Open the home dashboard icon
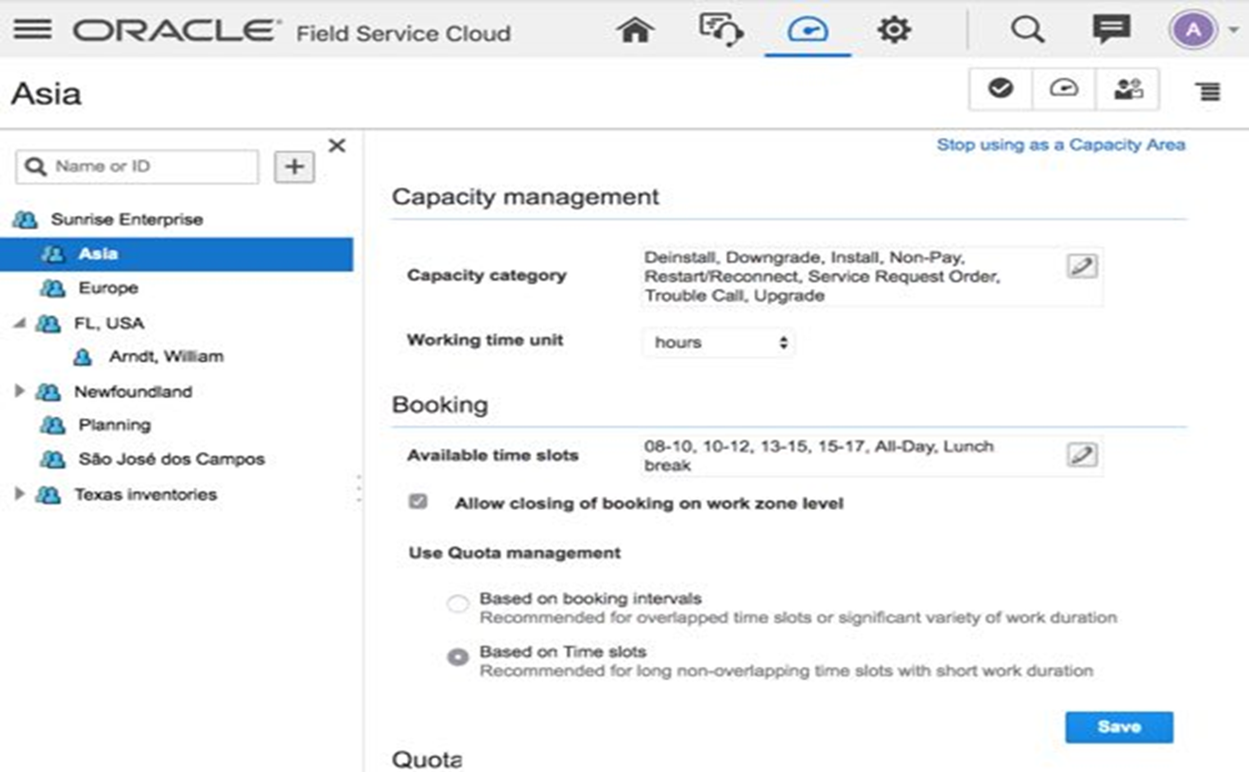The image size is (1249, 772). [x=634, y=30]
